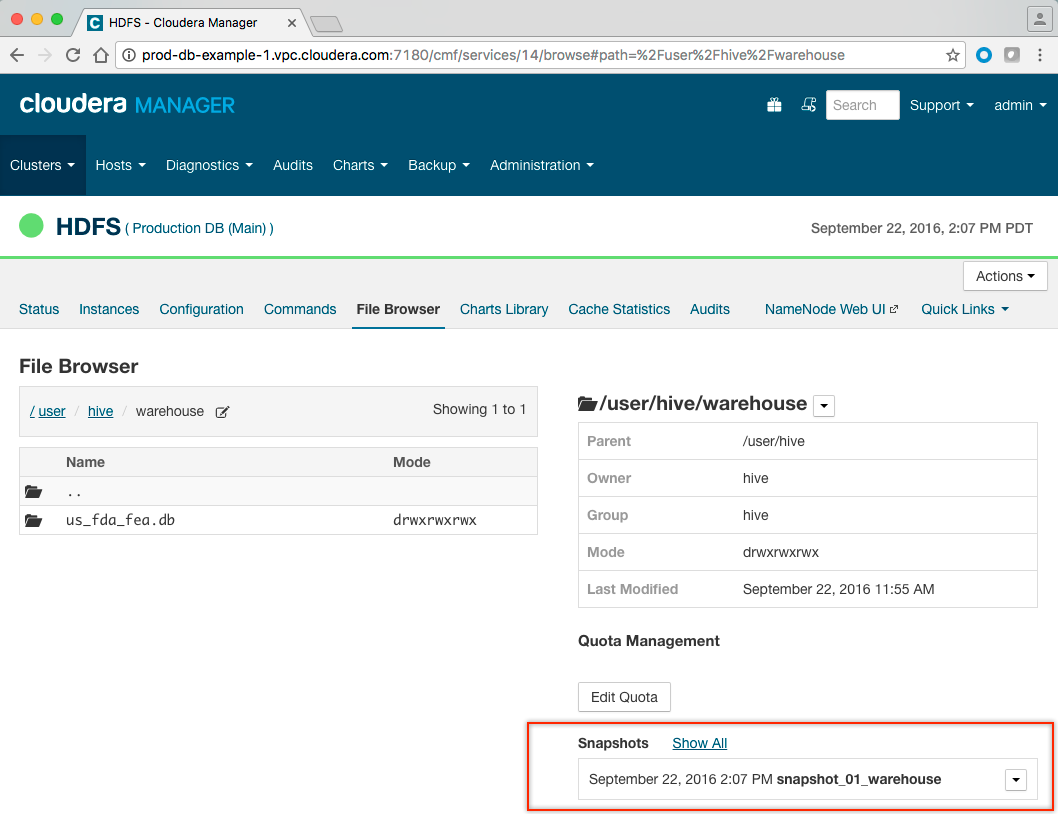Open the Diagnostics menu
1058x814 pixels.
pyautogui.click(x=209, y=165)
